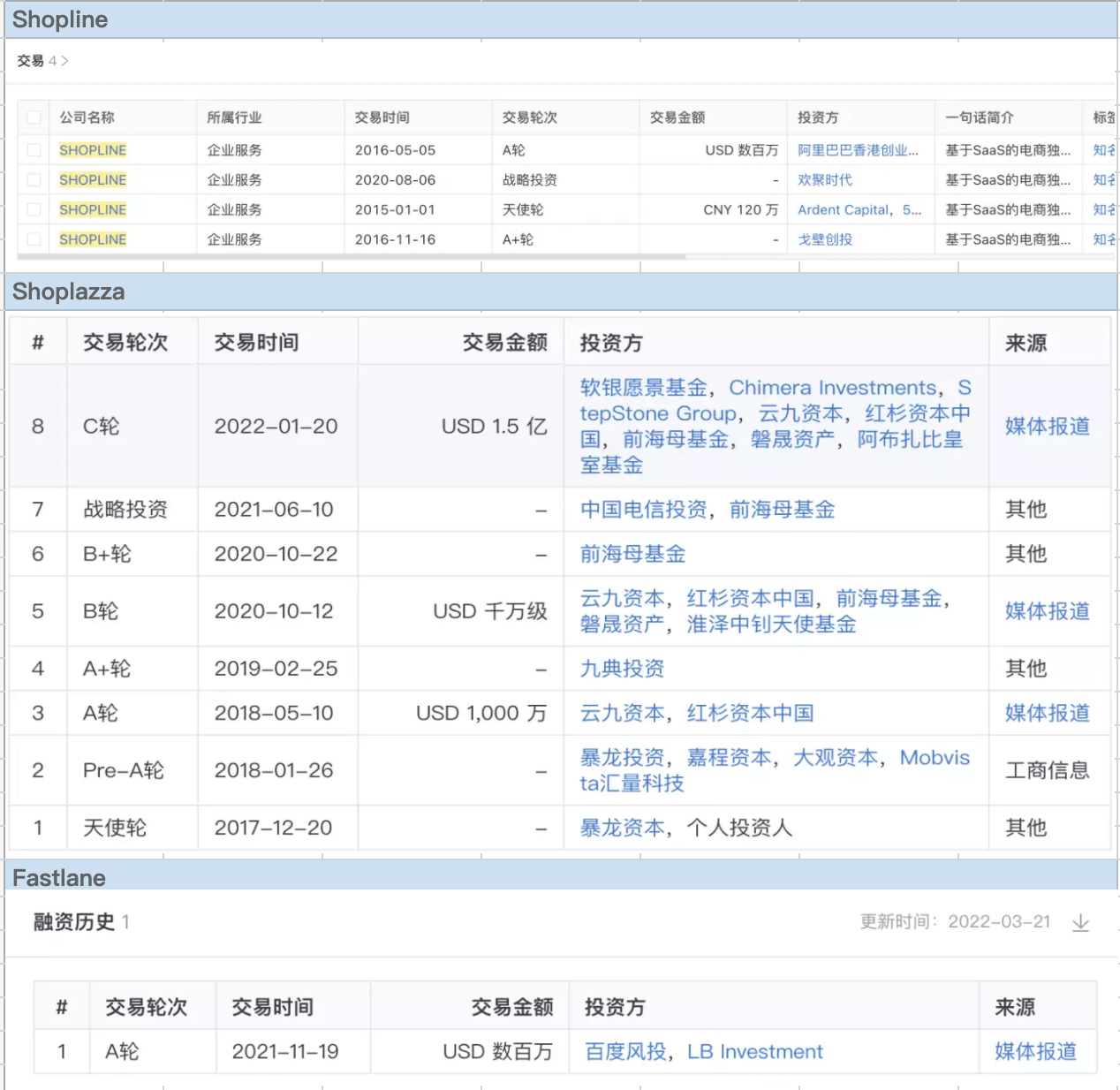This screenshot has width=1120, height=1090.
Task: Select the 工商信息 source cell
Action: point(1048,770)
